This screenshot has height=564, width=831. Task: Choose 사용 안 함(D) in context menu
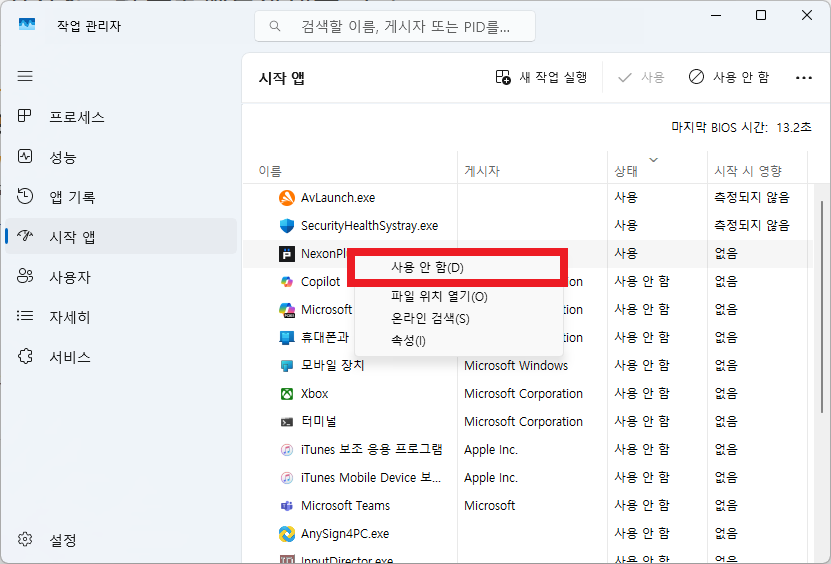pyautogui.click(x=458, y=268)
